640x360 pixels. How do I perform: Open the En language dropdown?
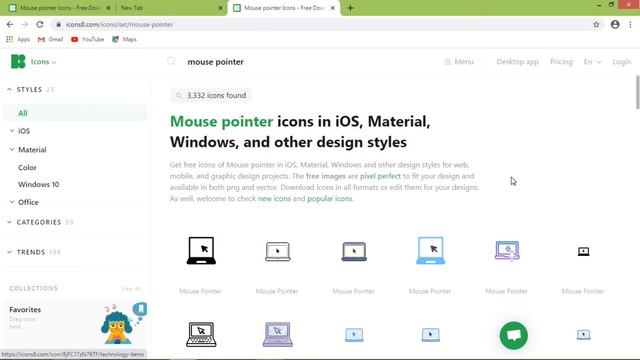coord(592,62)
